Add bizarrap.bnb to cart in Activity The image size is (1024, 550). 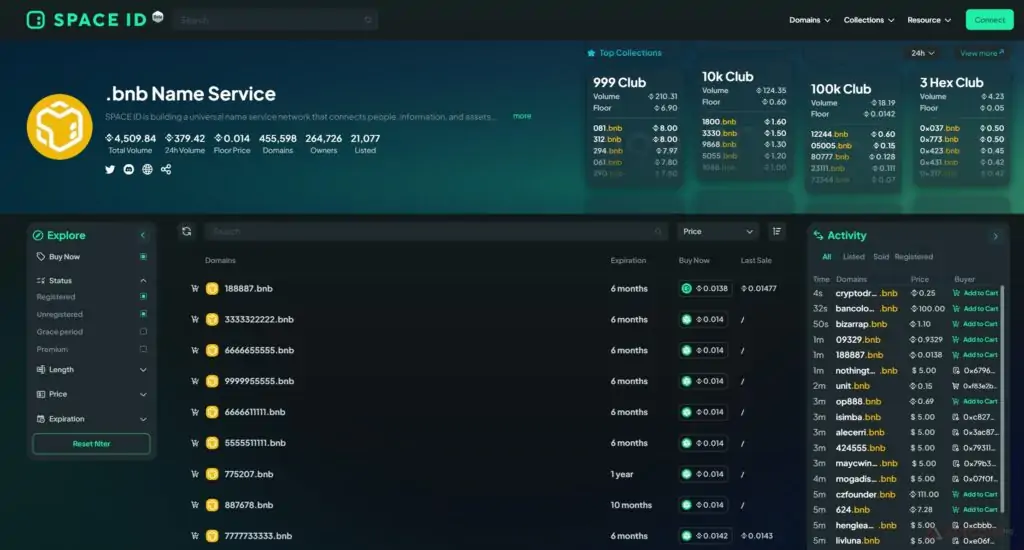(975, 324)
